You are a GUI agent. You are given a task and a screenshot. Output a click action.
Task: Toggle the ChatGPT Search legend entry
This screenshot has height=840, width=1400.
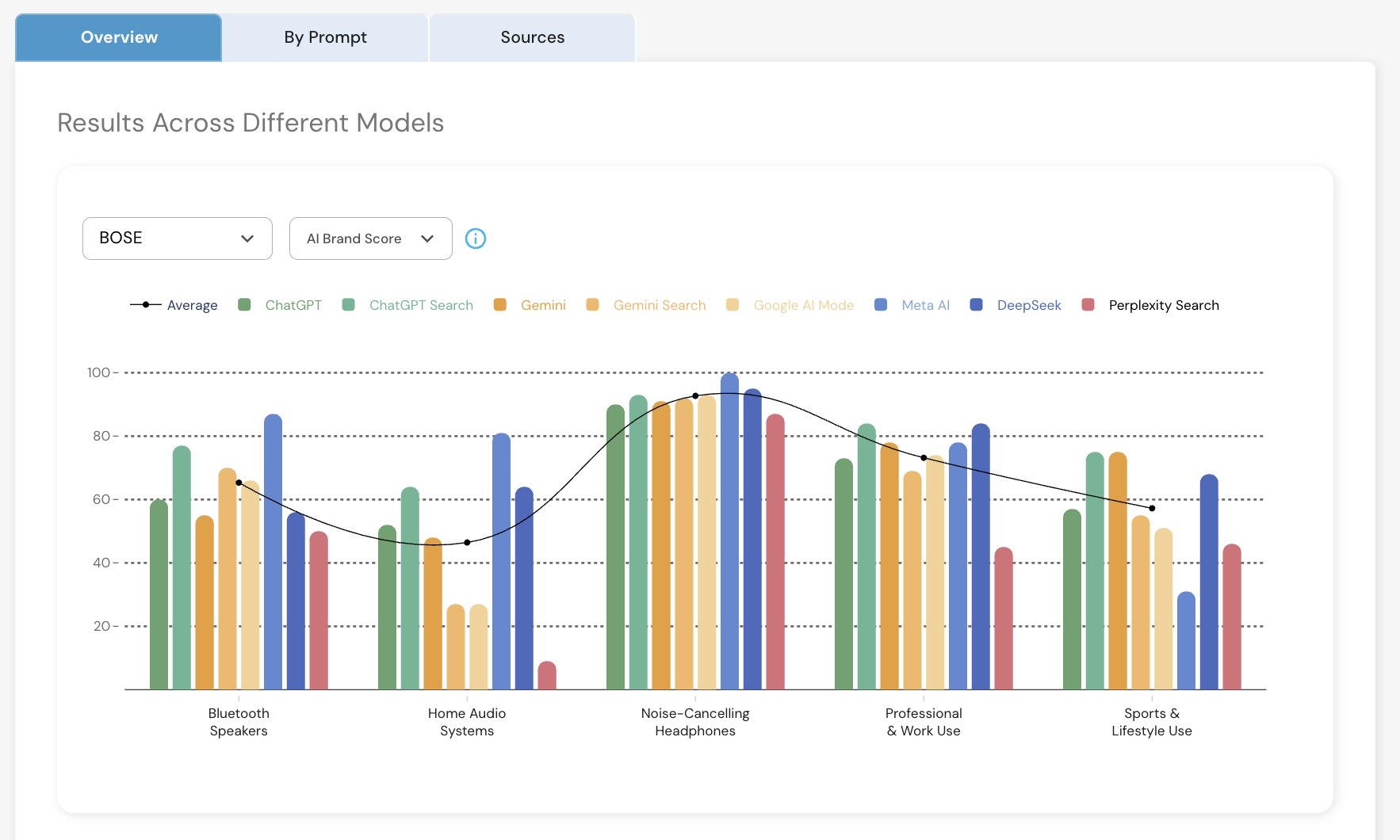tap(407, 305)
